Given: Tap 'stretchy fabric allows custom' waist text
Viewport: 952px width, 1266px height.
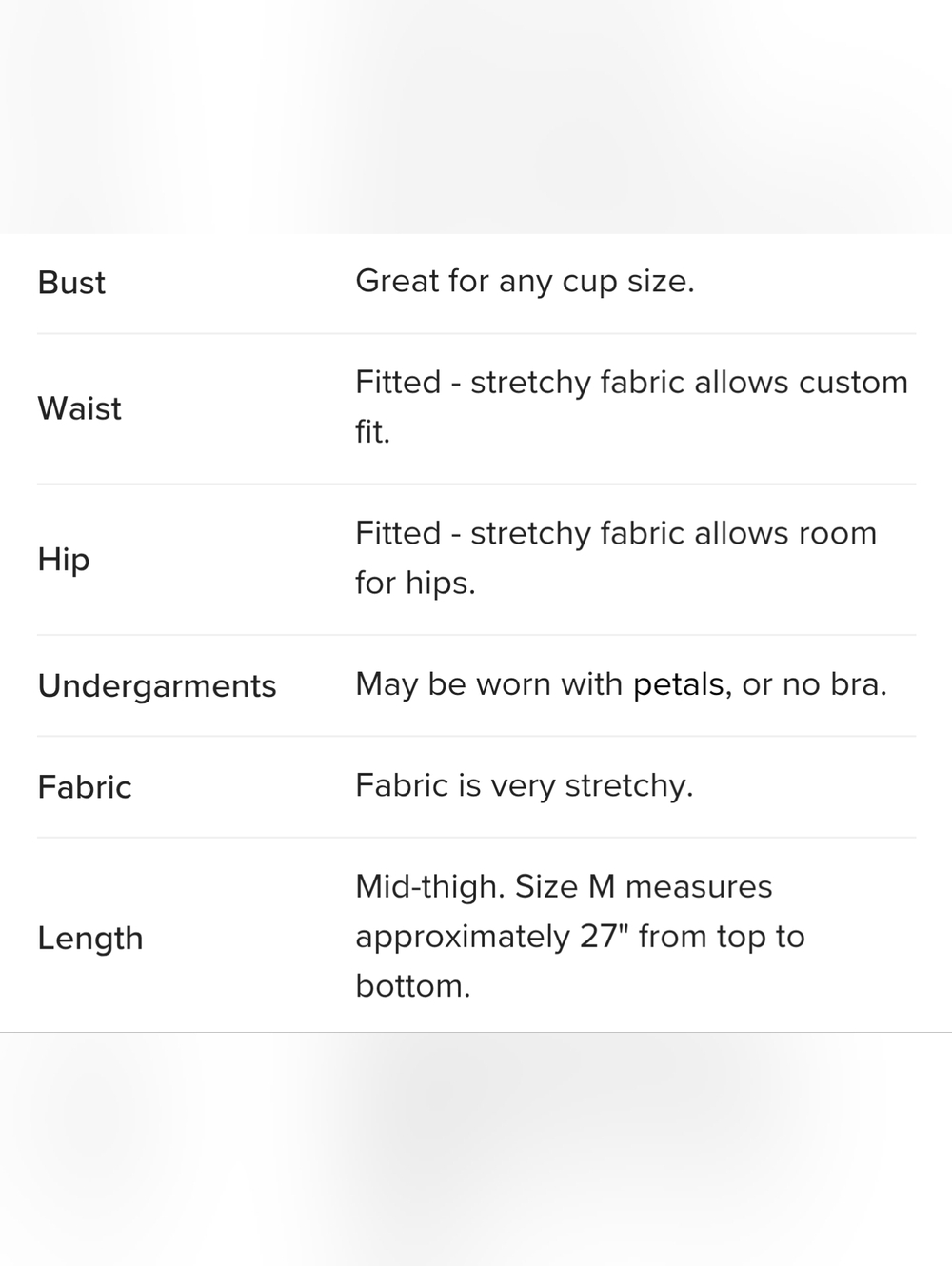Looking at the screenshot, I should tap(689, 383).
